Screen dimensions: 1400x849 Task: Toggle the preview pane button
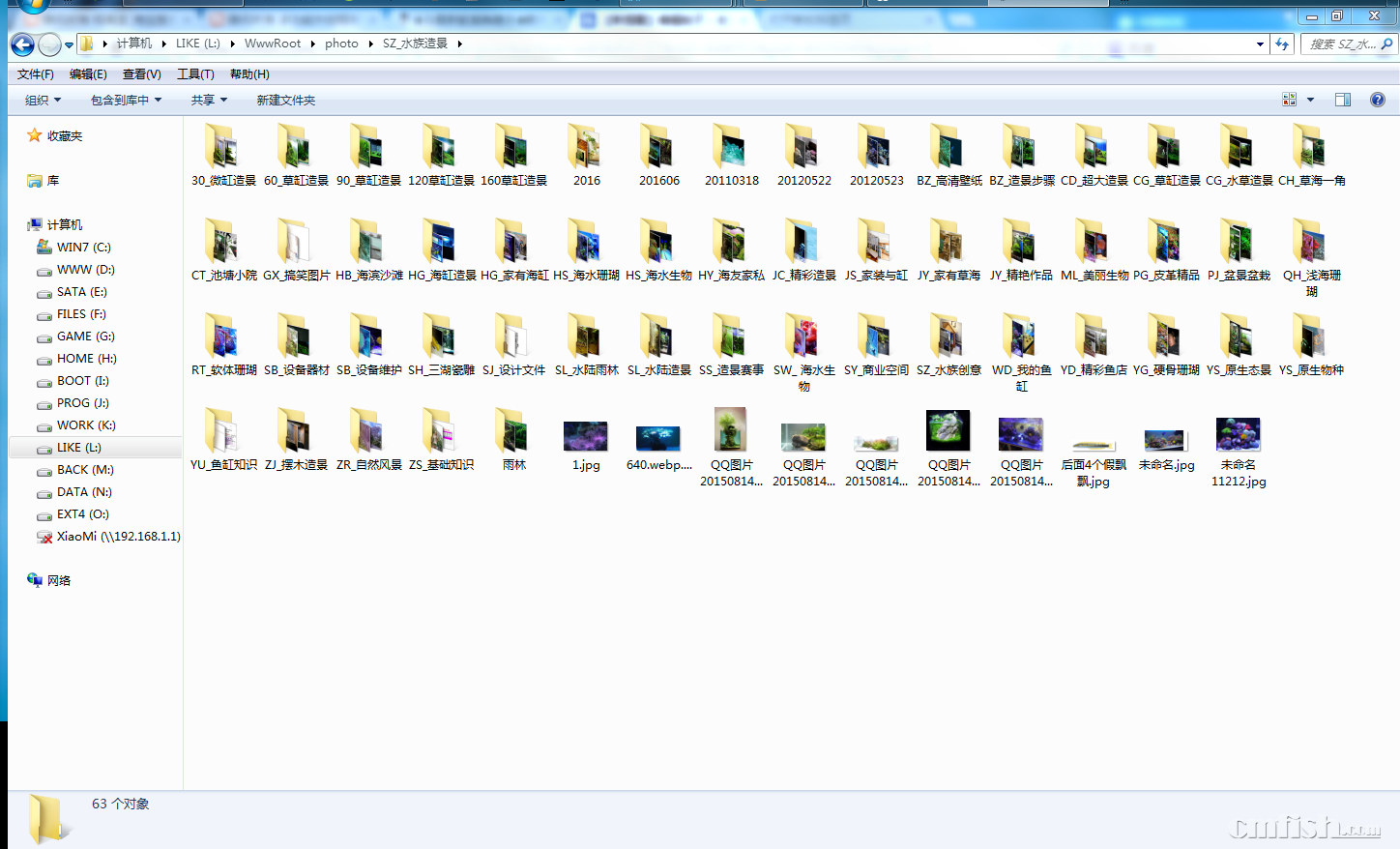(1342, 100)
